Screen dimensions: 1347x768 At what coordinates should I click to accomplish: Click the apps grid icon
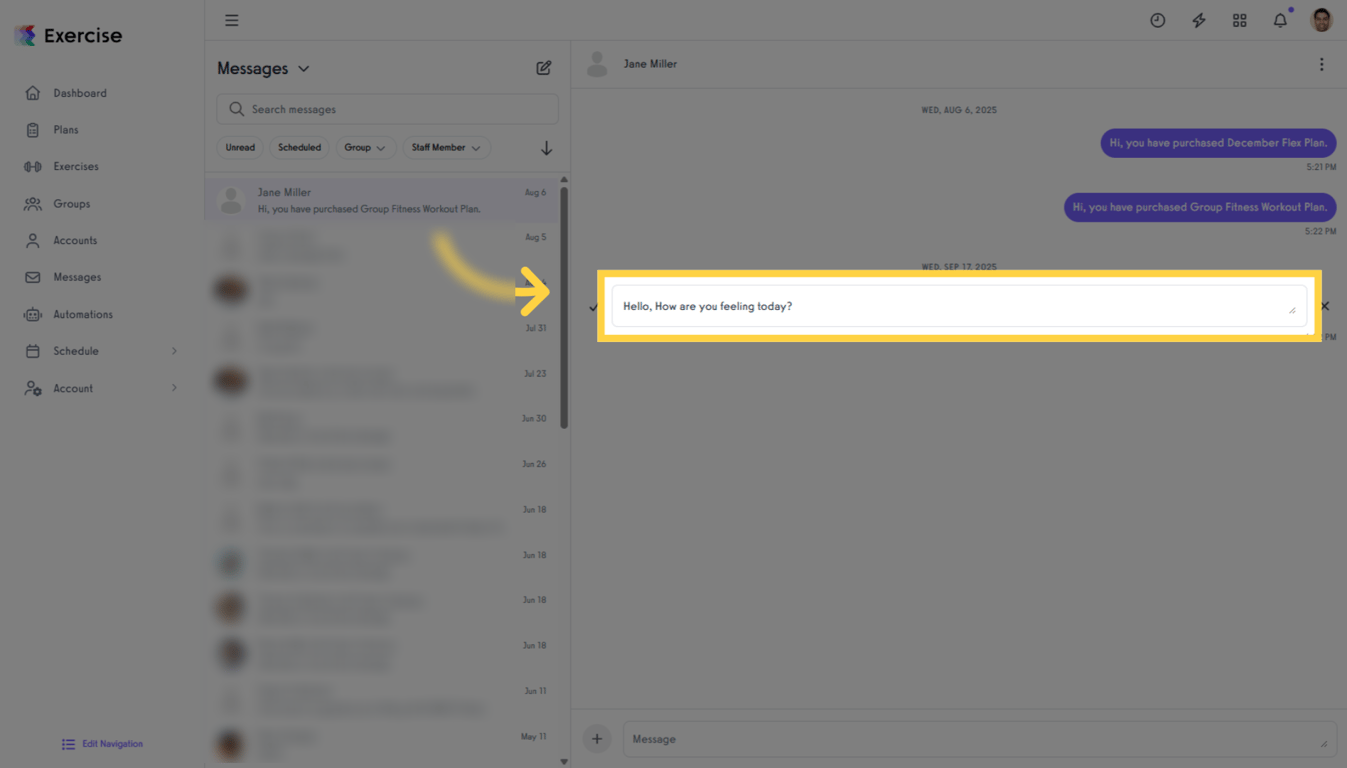[1239, 19]
